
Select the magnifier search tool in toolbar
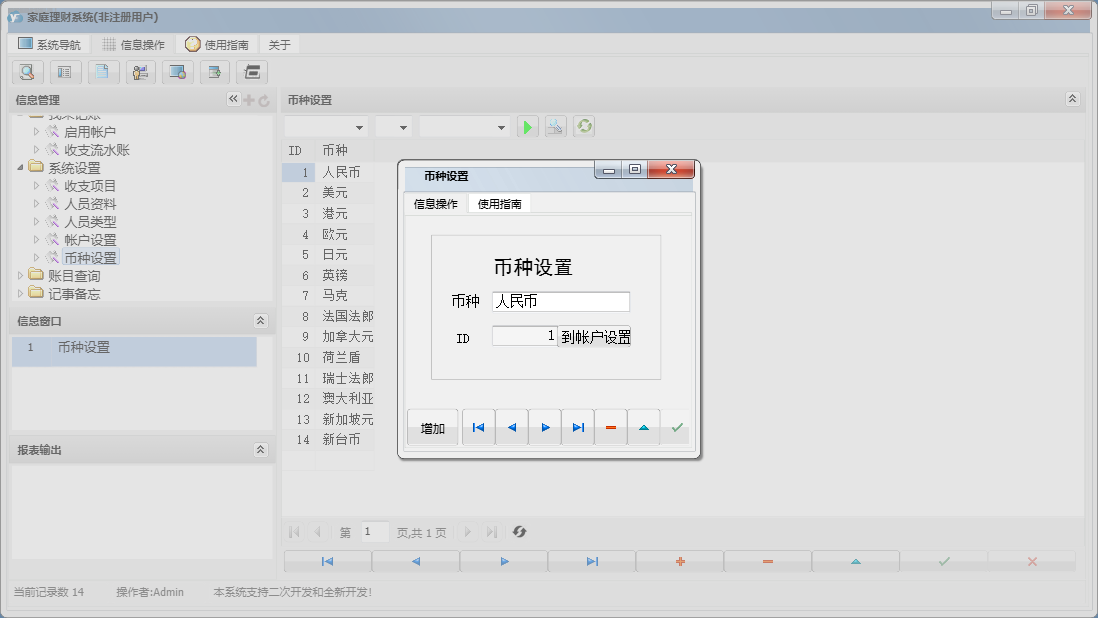pos(27,72)
